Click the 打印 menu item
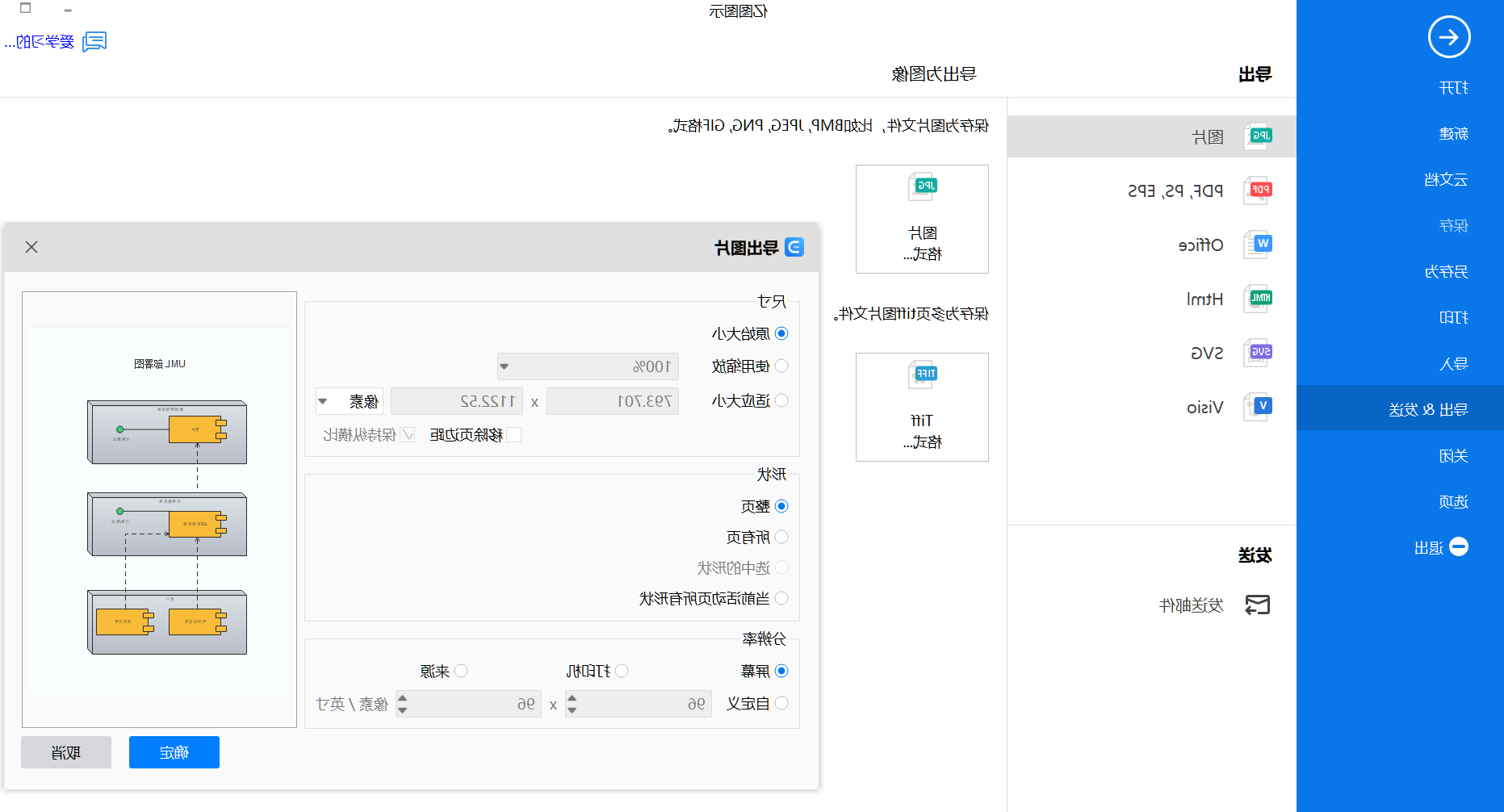 [1453, 318]
